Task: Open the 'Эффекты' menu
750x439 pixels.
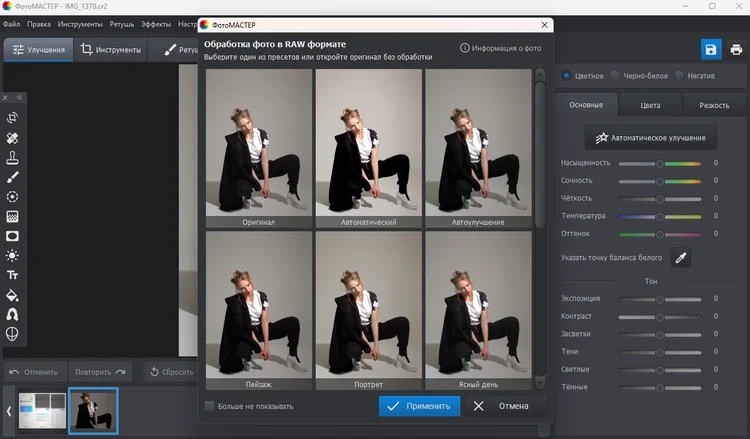Action: pyautogui.click(x=155, y=22)
